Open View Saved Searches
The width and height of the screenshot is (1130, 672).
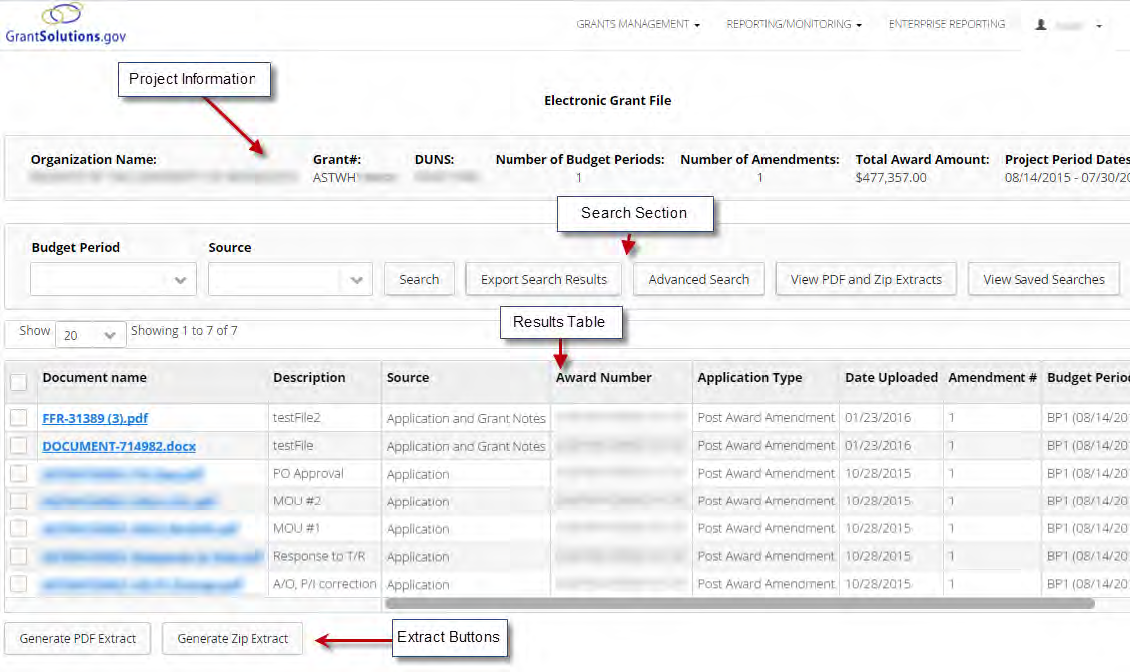point(1043,280)
